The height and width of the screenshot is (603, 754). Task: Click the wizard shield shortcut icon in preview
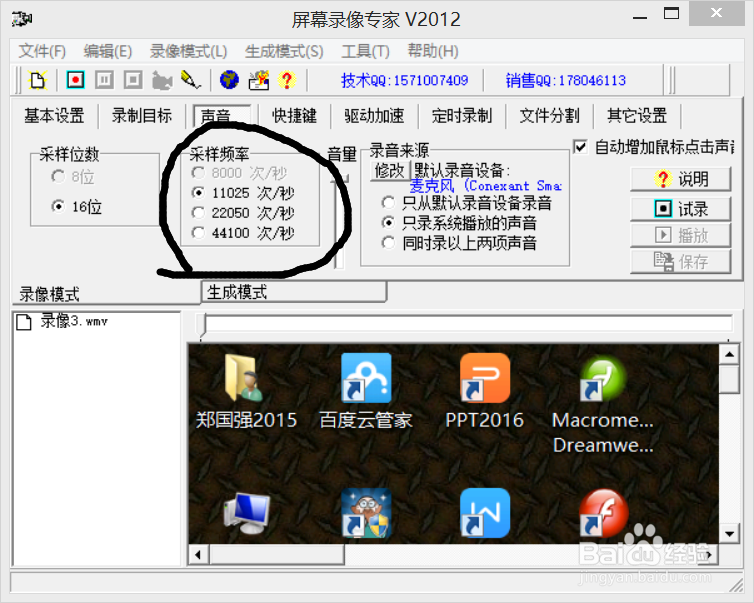tap(366, 513)
